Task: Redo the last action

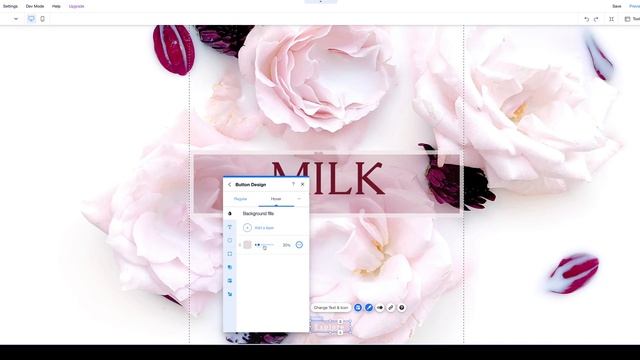Action: click(x=596, y=19)
